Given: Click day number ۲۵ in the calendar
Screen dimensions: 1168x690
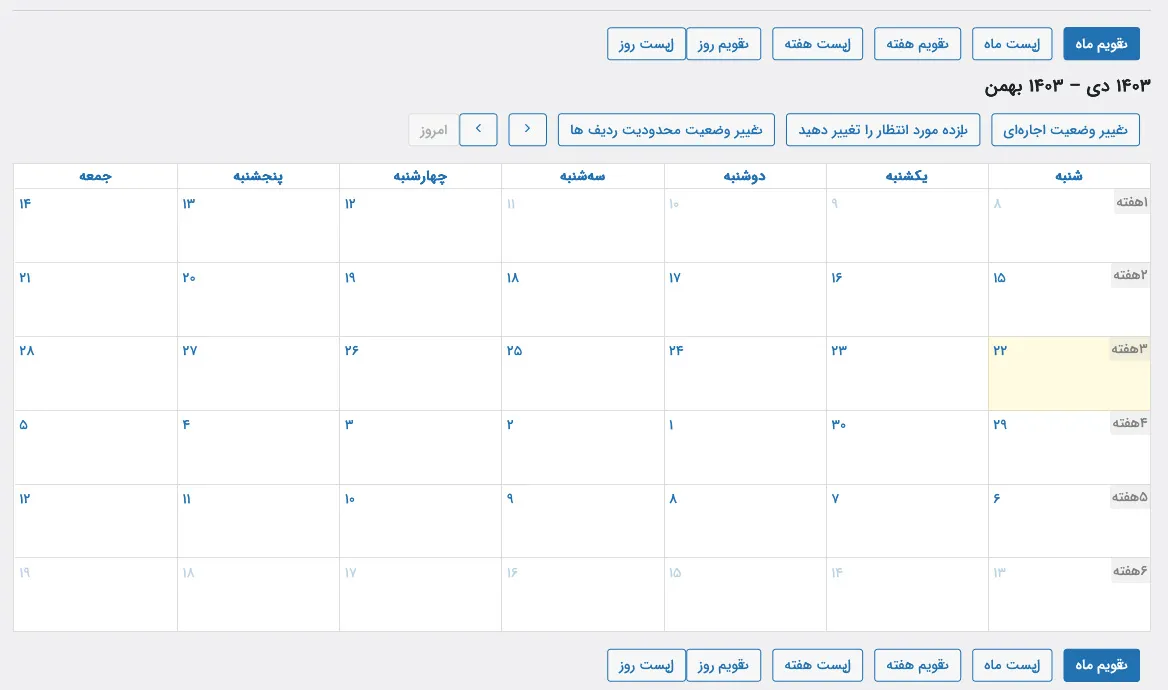Looking at the screenshot, I should (x=514, y=350).
